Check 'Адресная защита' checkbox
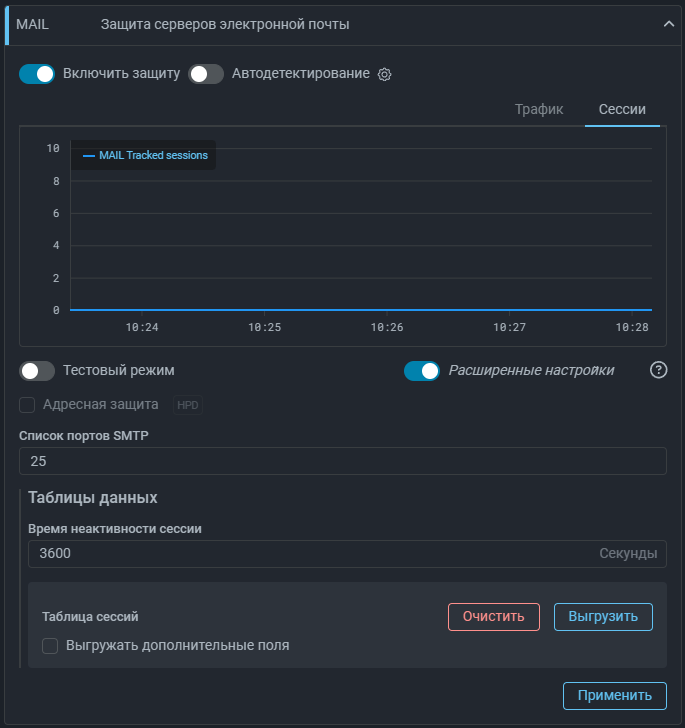 (x=28, y=405)
